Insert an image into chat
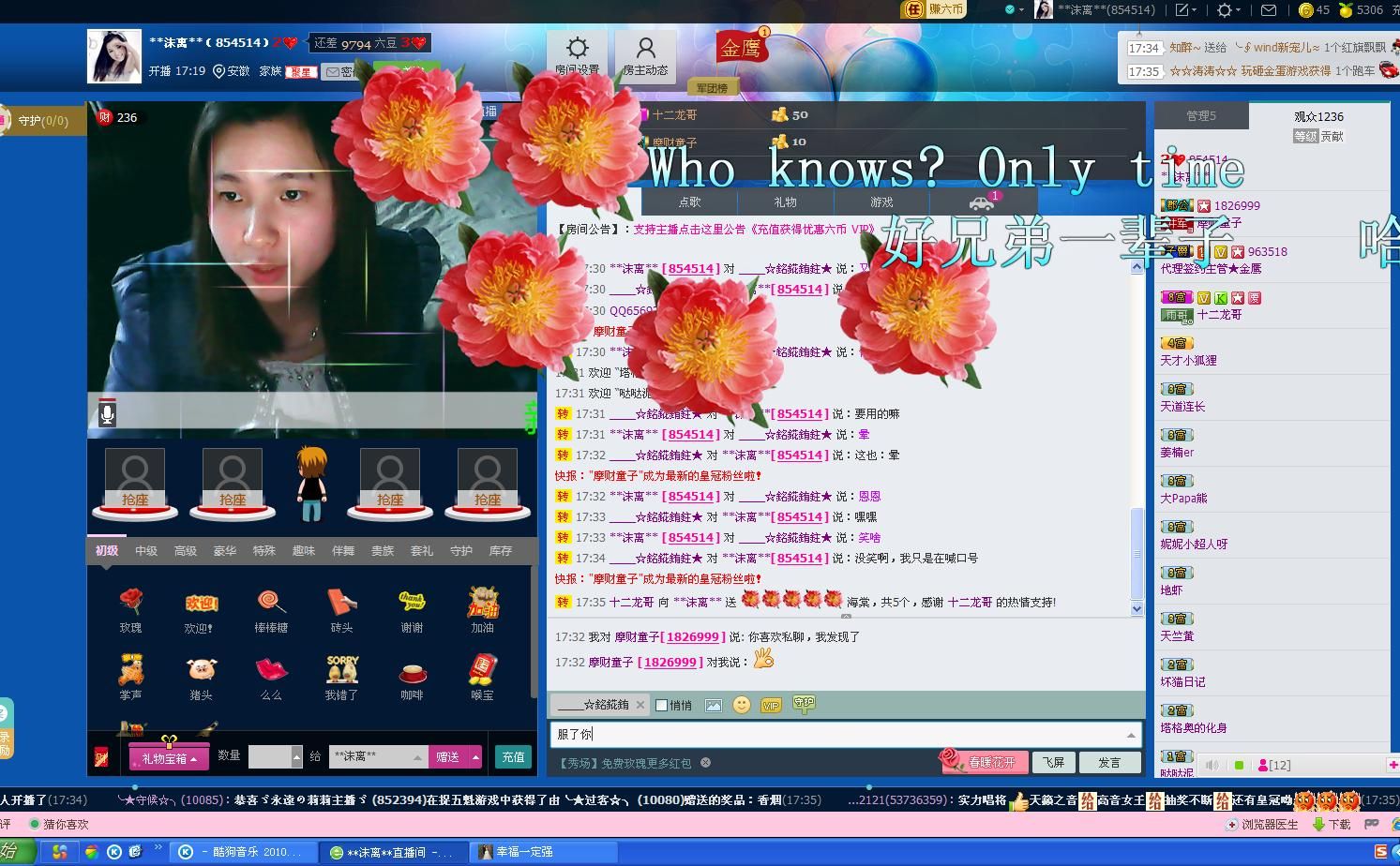The image size is (1400, 866). [x=714, y=705]
